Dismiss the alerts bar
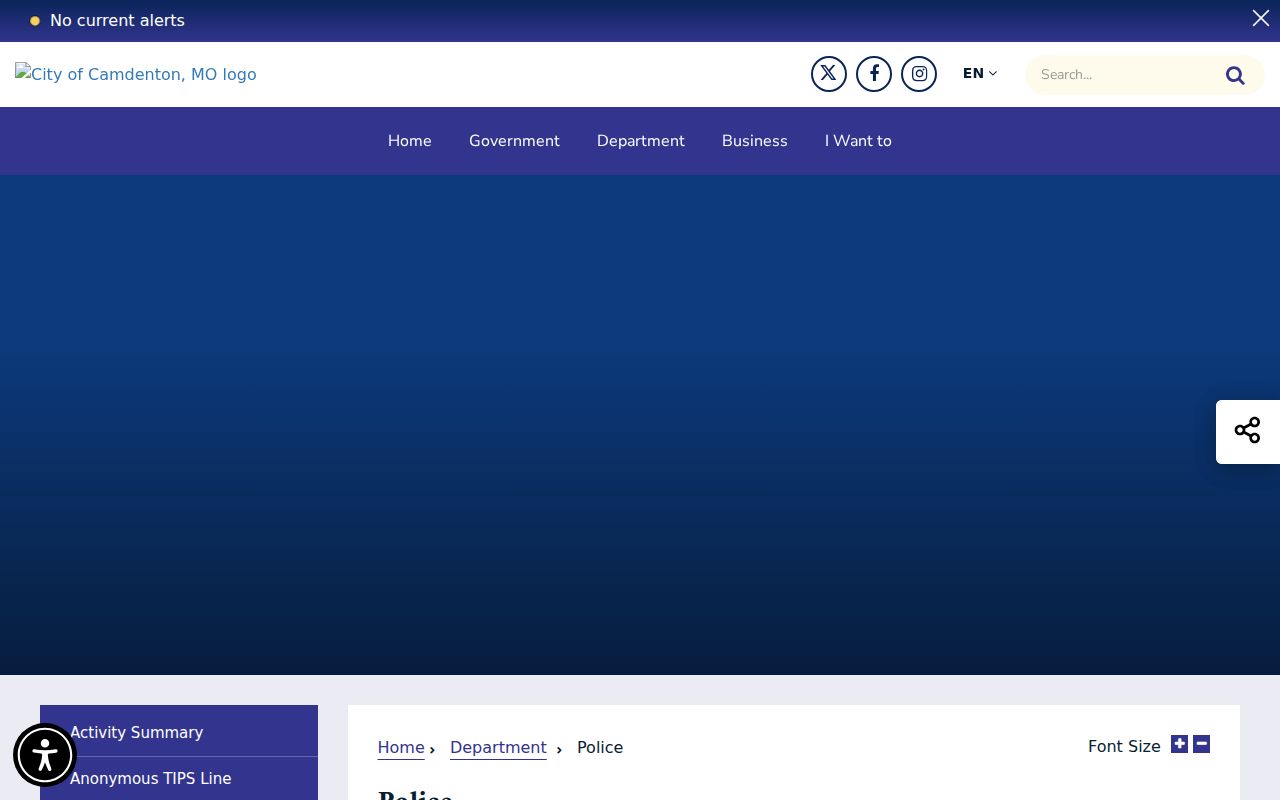The width and height of the screenshot is (1280, 800). pos(1261,18)
